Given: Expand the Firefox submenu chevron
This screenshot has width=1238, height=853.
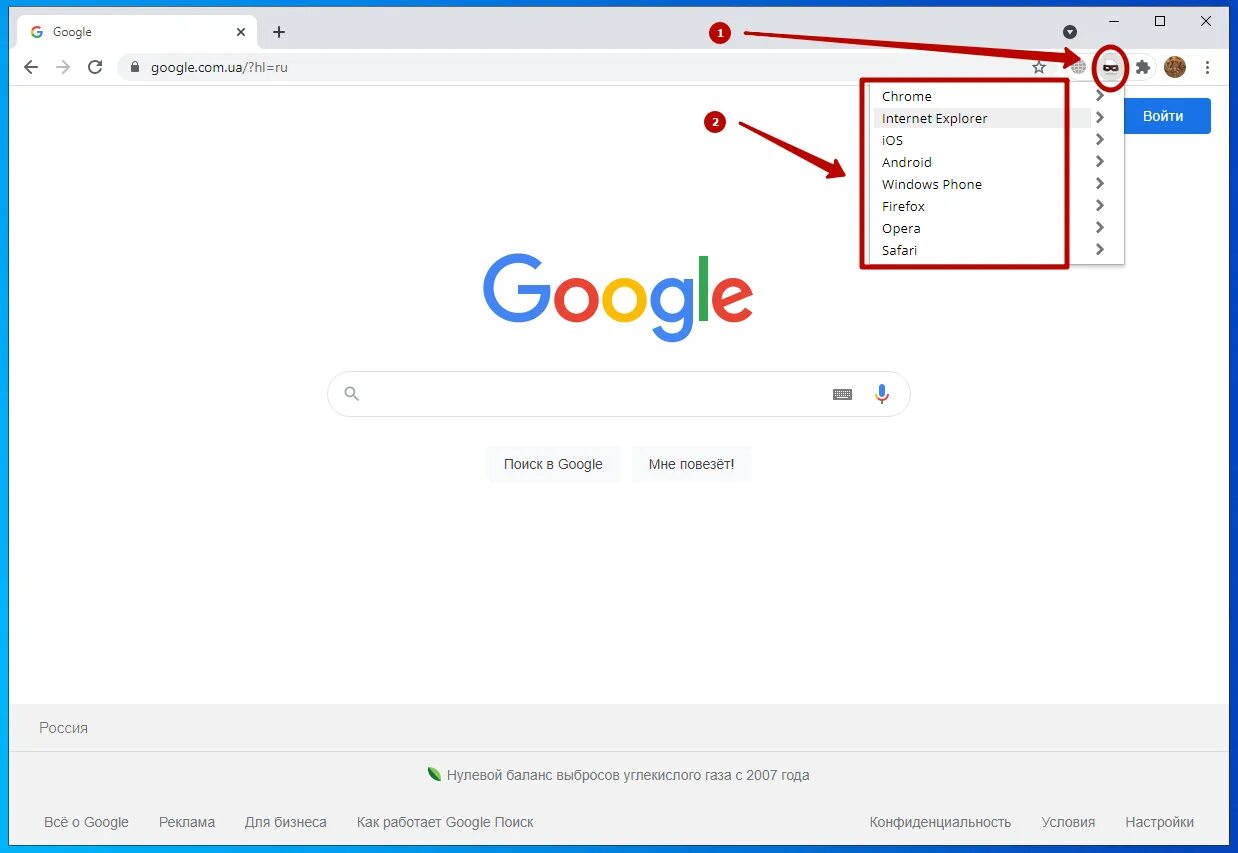Looking at the screenshot, I should [1100, 206].
